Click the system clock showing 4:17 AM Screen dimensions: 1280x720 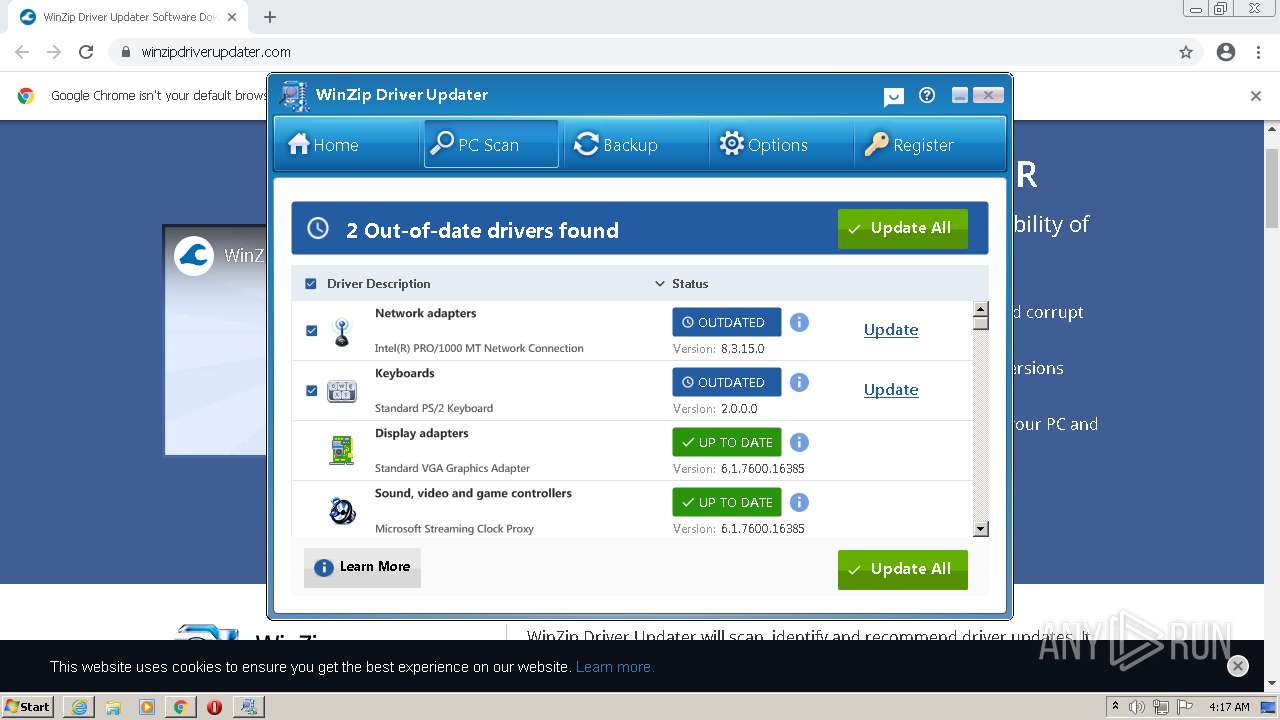(1229, 707)
